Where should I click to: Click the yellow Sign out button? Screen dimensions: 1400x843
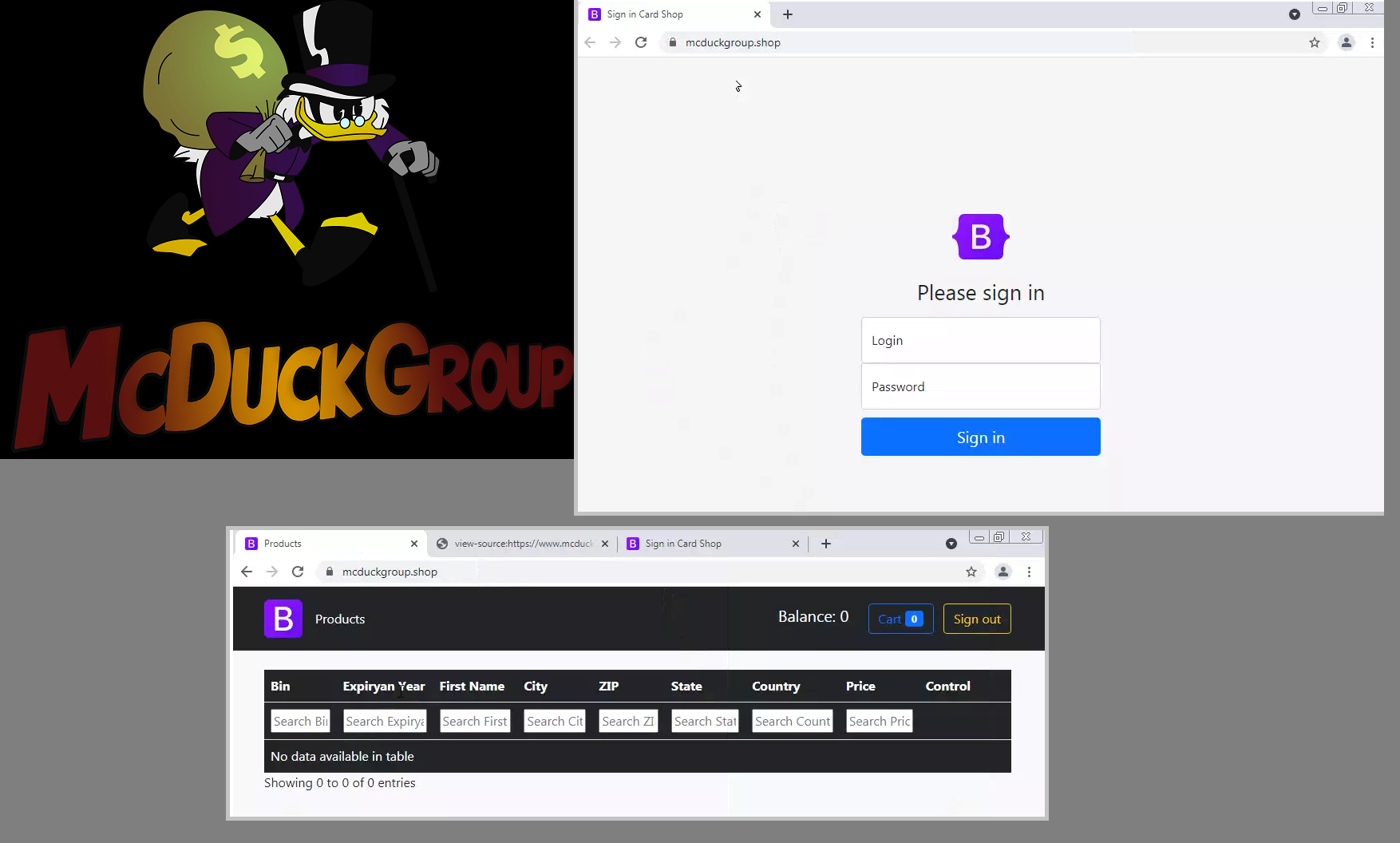point(977,619)
